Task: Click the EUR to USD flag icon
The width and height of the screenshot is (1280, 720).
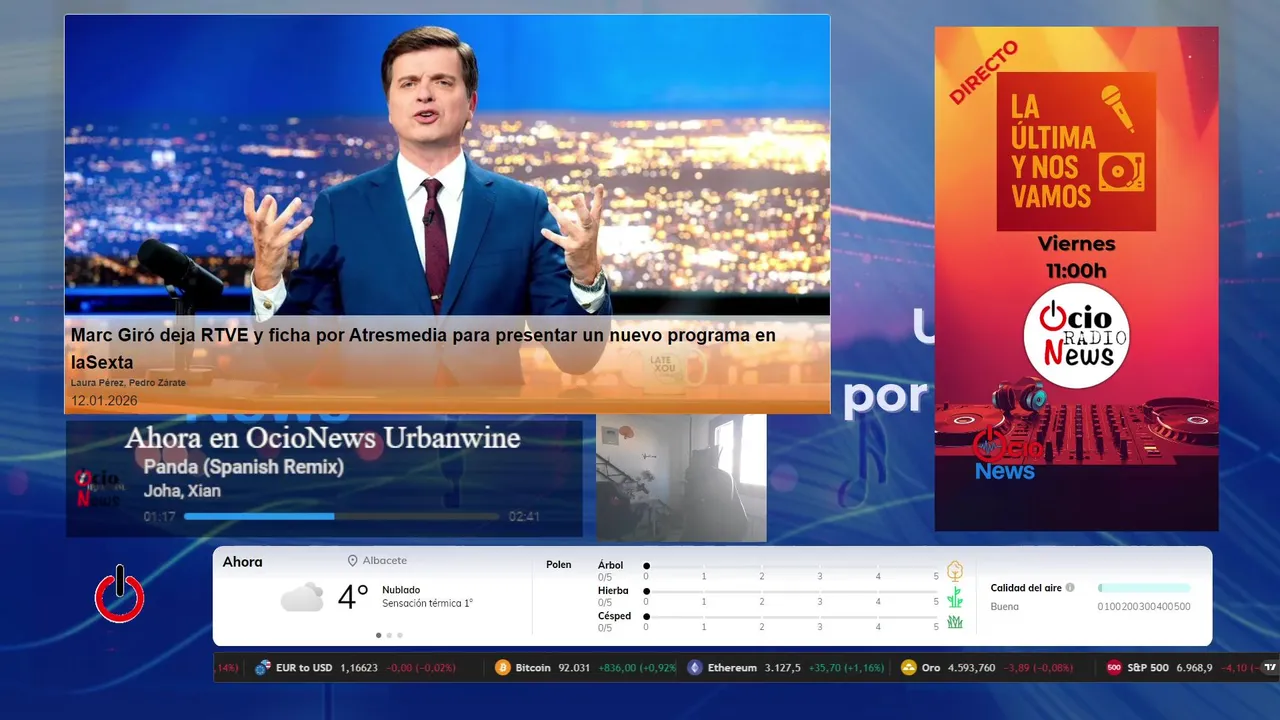Action: click(x=263, y=667)
